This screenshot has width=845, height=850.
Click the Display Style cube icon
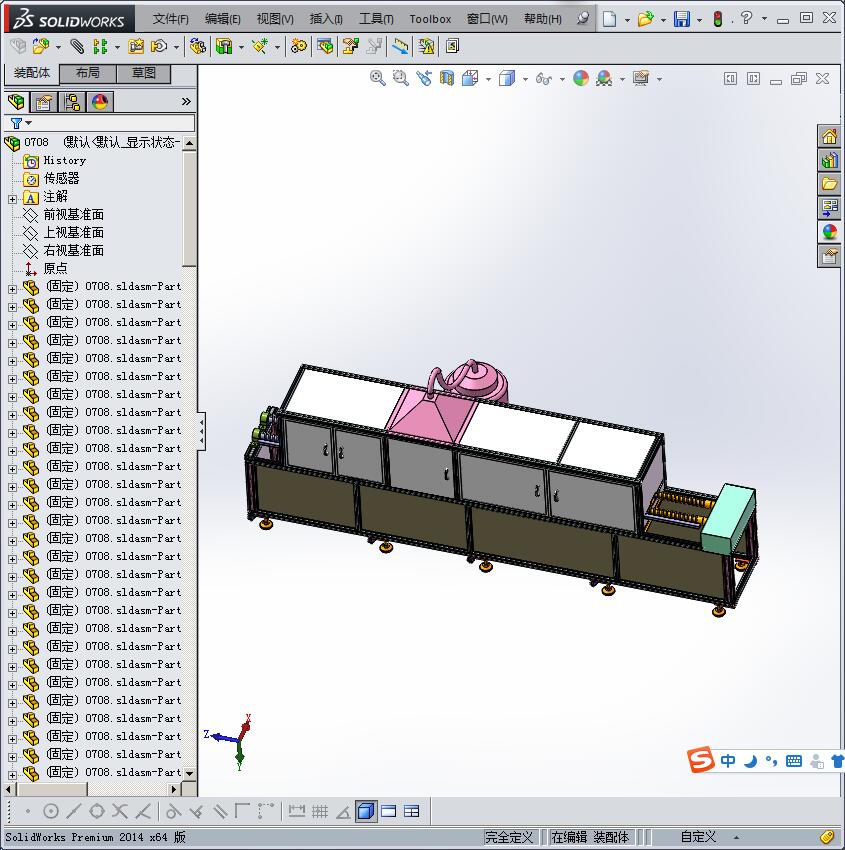point(507,79)
